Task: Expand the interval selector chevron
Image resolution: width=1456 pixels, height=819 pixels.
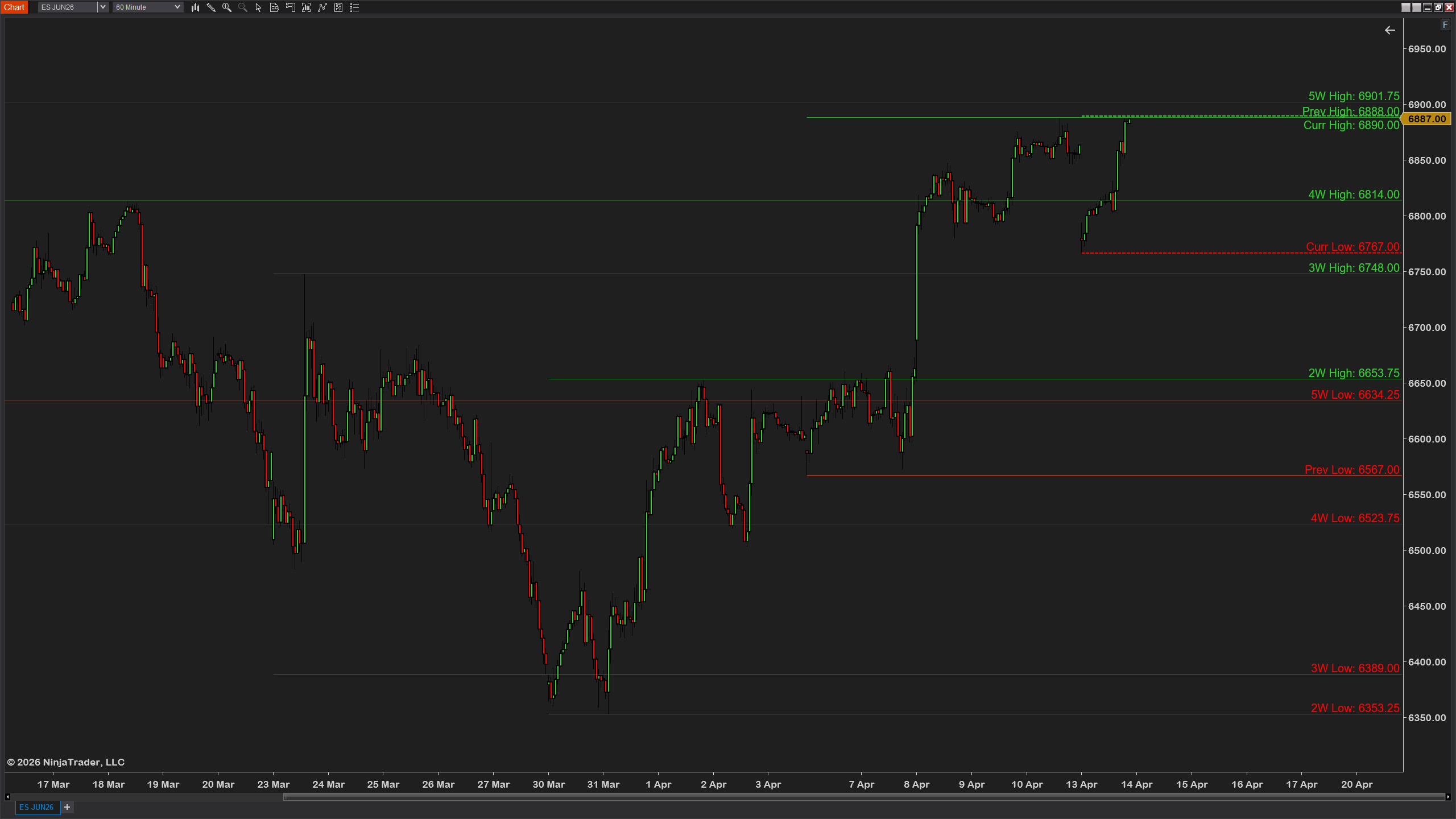Action: click(x=177, y=7)
